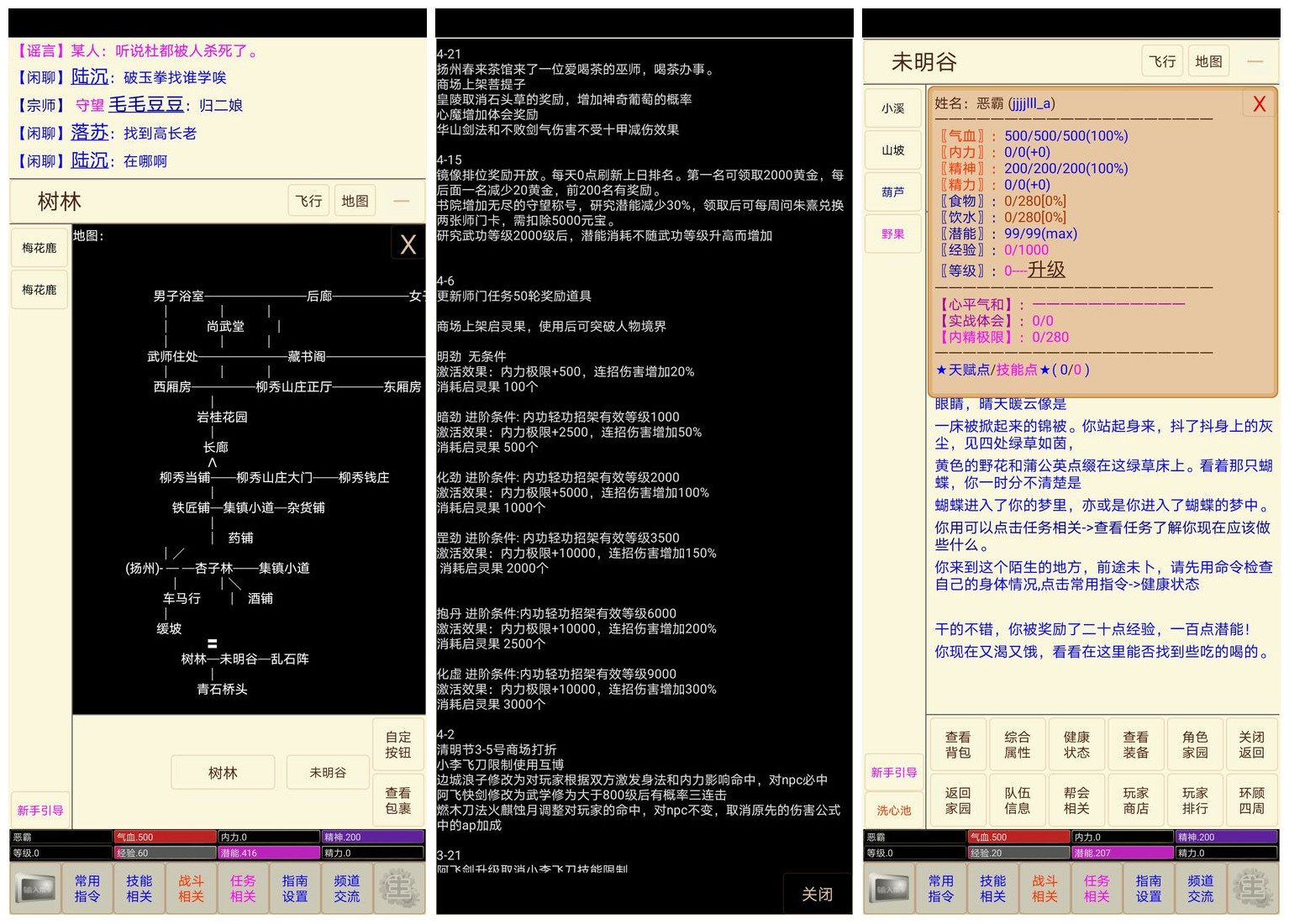
Task: Close the map overlay with the X
Action: 408,244
